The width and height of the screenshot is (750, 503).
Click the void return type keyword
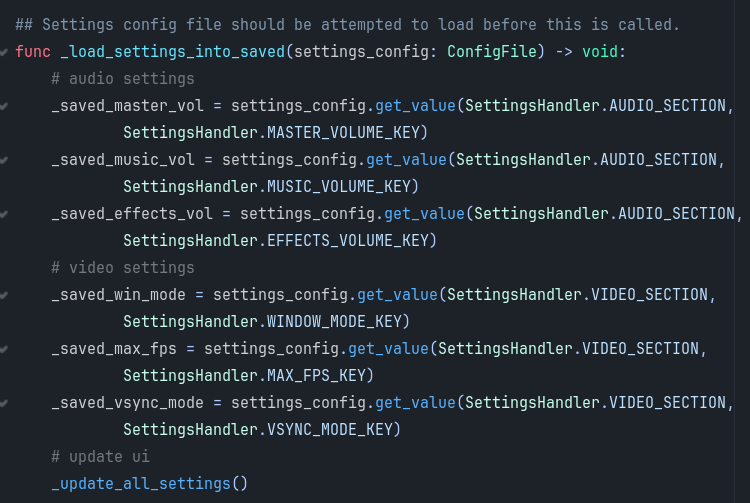(x=600, y=52)
